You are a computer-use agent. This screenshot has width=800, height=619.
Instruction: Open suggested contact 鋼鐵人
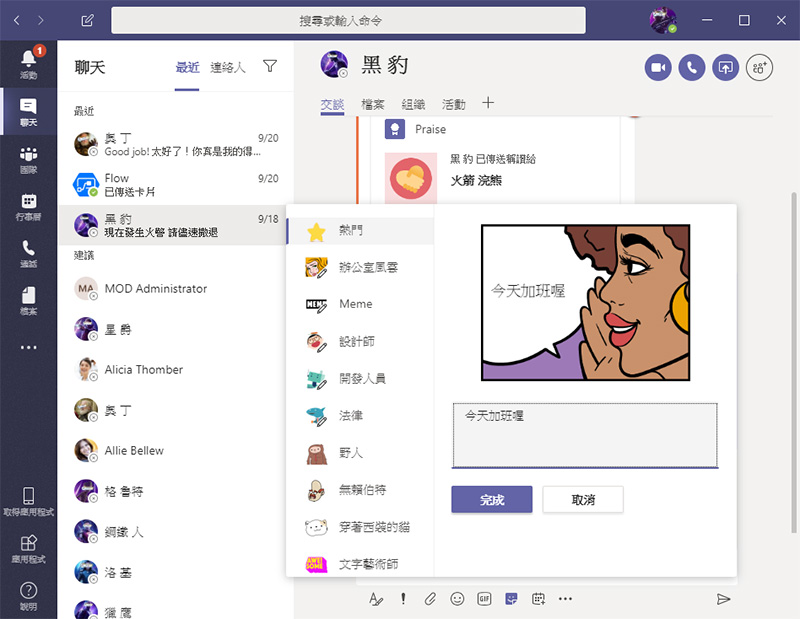(x=176, y=532)
